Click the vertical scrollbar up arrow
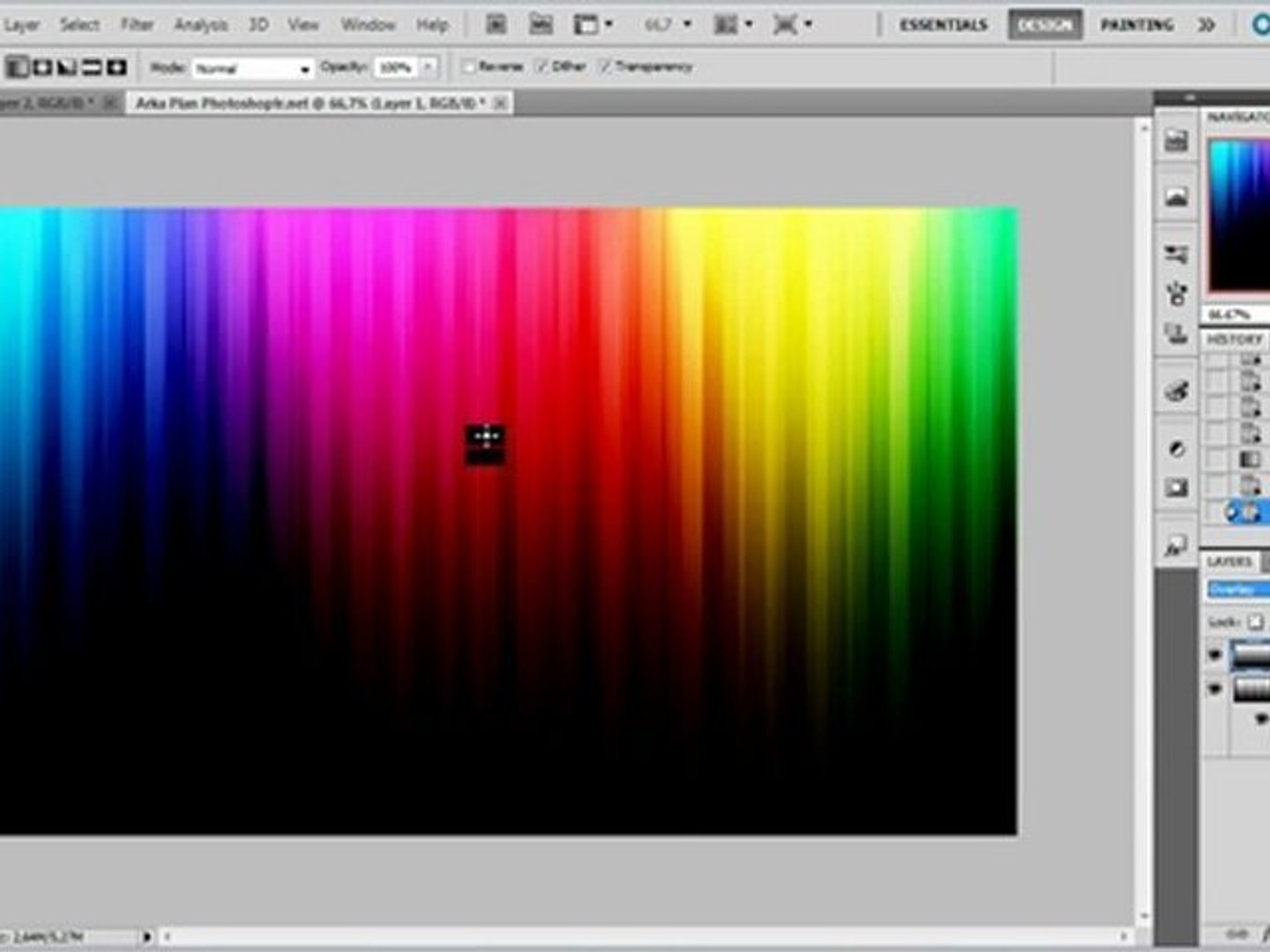Screen dimensions: 1270x952 click(x=1144, y=127)
